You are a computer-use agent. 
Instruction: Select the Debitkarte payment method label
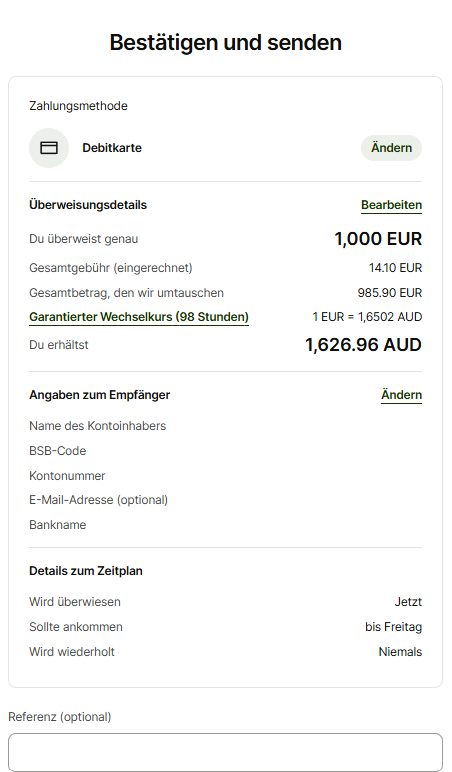point(112,148)
